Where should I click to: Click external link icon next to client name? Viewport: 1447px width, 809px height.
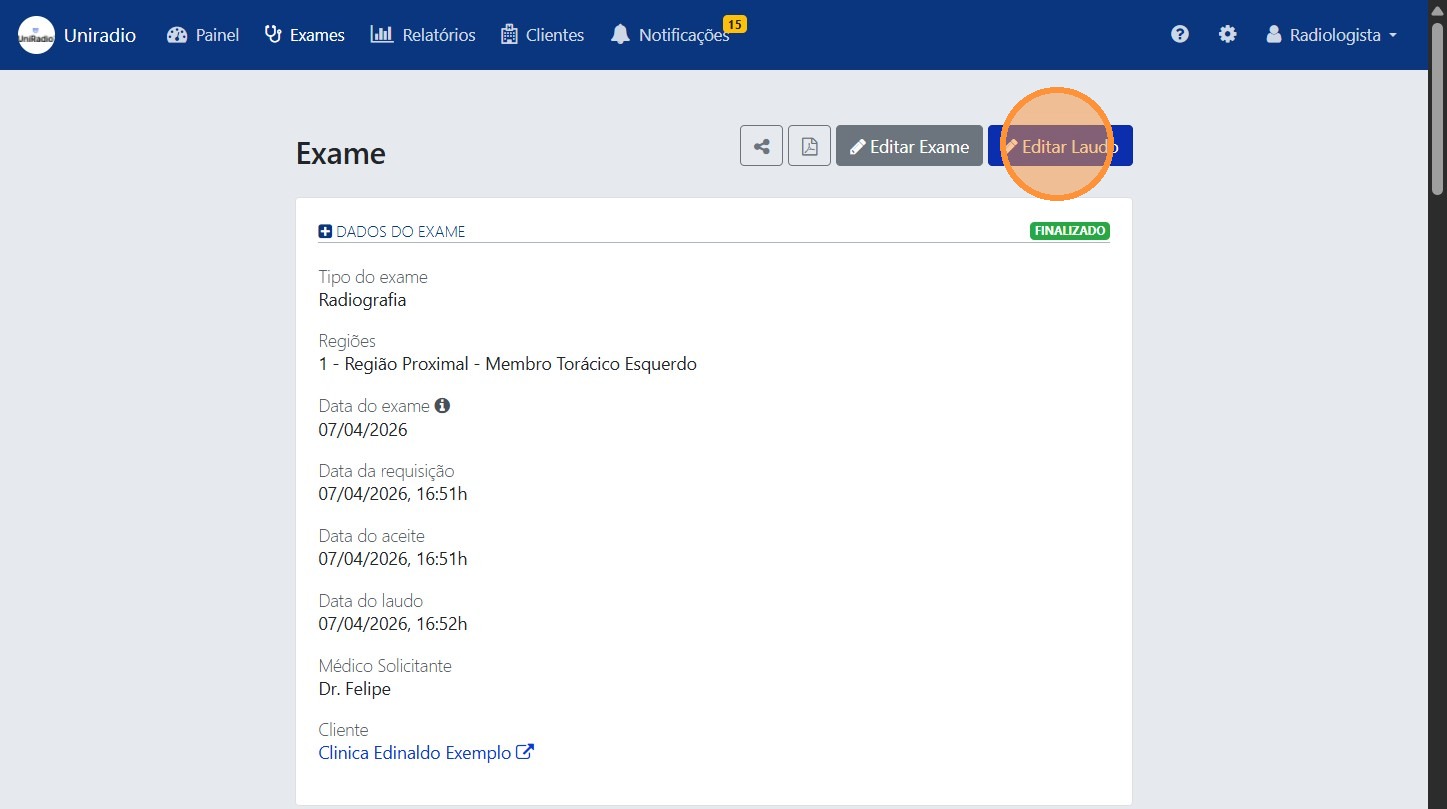(525, 752)
